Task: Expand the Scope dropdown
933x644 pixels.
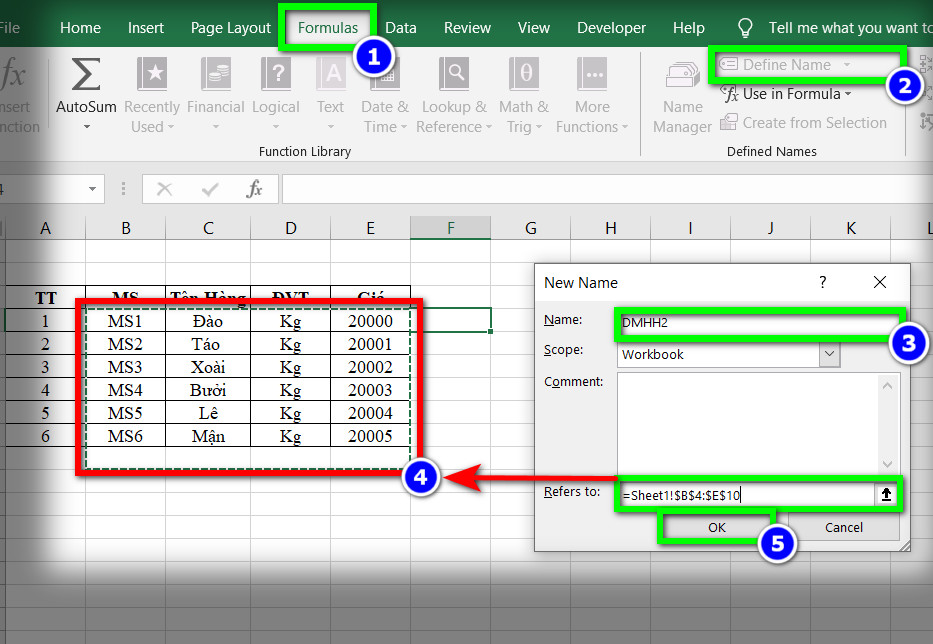Action: pyautogui.click(x=829, y=354)
